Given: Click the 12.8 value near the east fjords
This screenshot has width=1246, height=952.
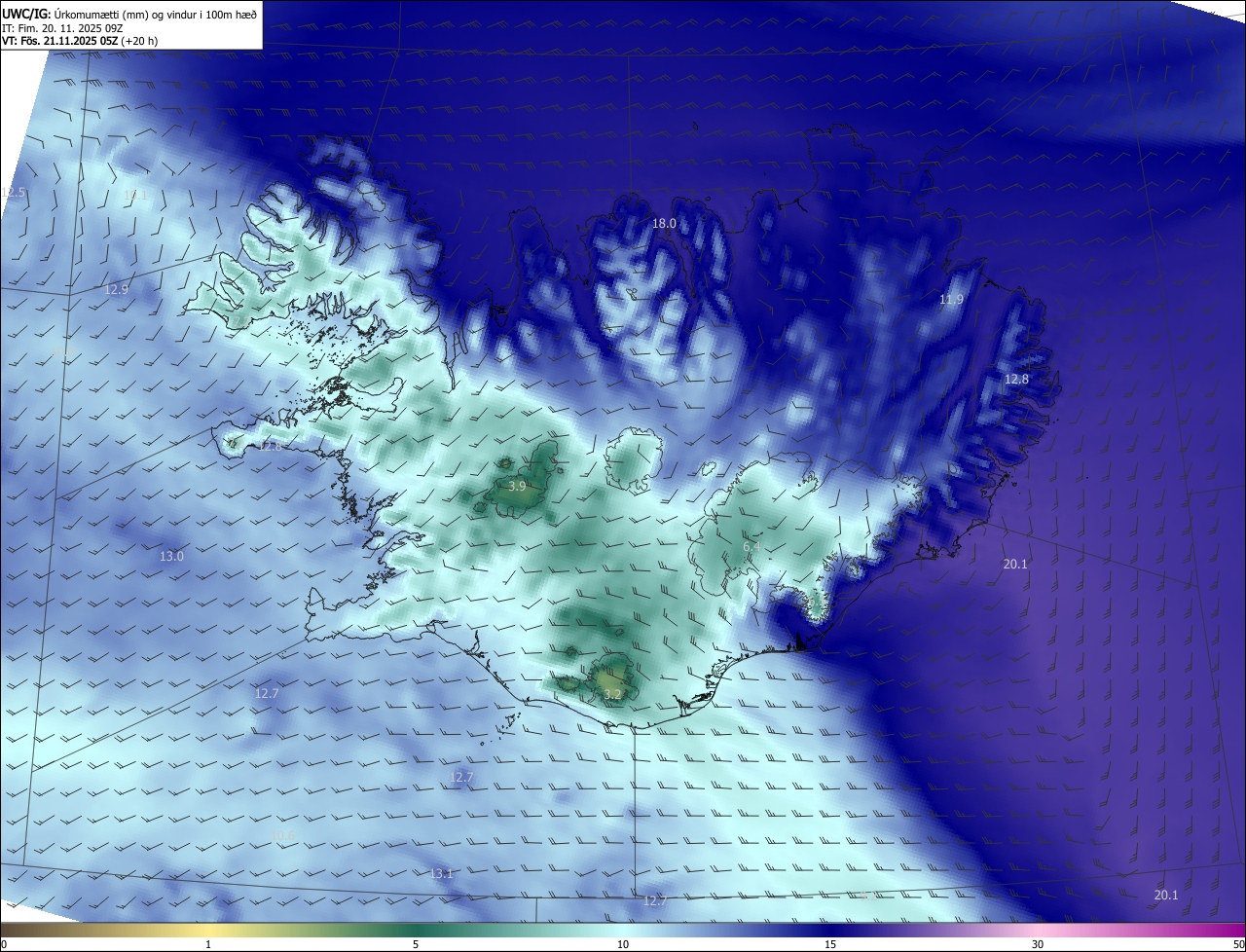Looking at the screenshot, I should tap(1016, 380).
